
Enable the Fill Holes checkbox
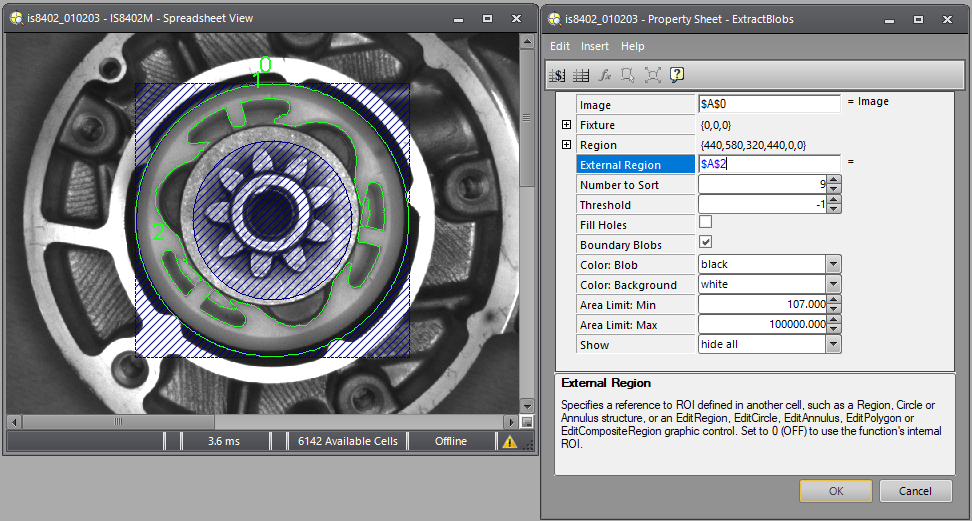point(705,223)
